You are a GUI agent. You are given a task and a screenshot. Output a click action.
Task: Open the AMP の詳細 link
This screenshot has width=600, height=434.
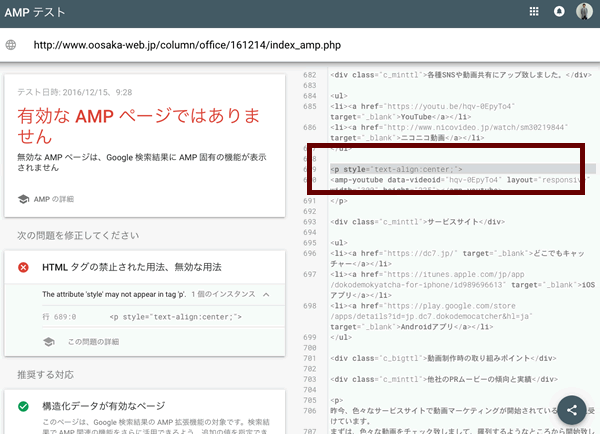point(54,199)
